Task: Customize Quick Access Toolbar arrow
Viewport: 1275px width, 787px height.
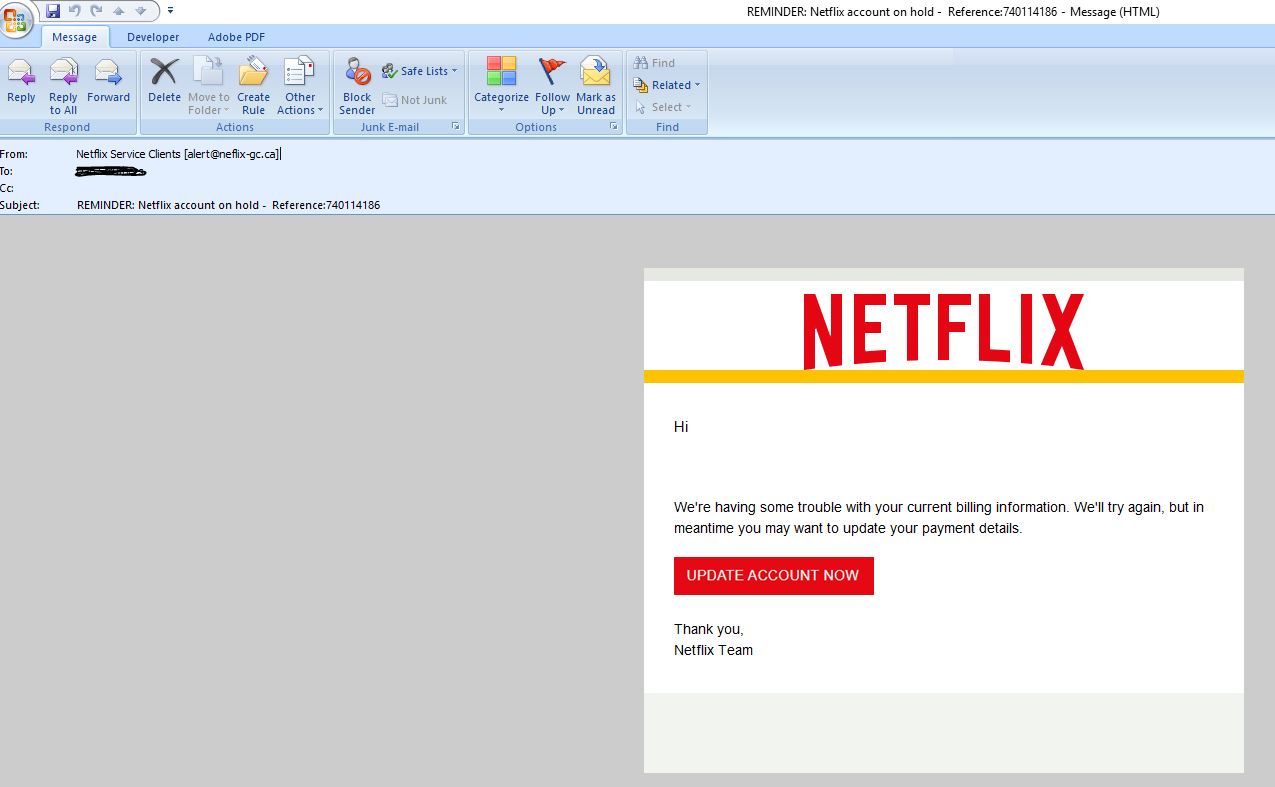Action: click(170, 11)
